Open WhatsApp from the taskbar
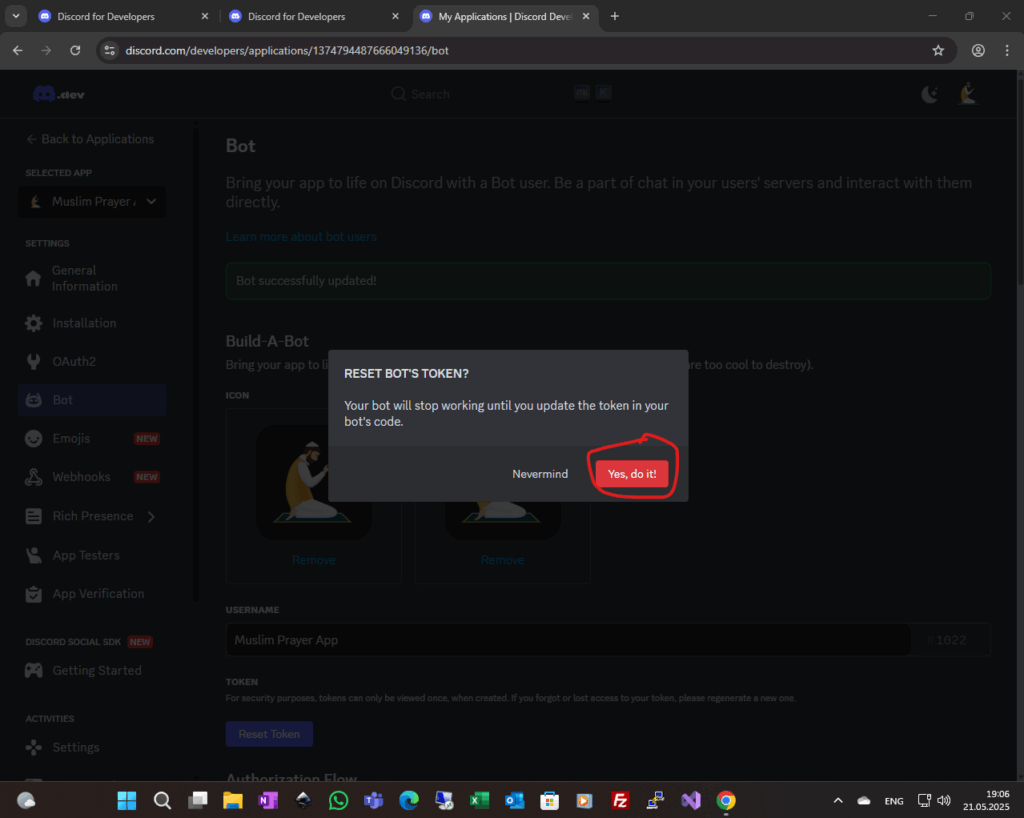The width and height of the screenshot is (1024, 818). [x=338, y=800]
